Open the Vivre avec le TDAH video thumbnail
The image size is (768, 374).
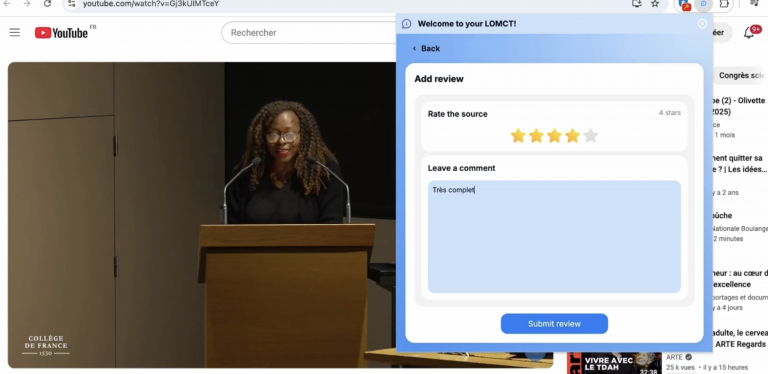(x=614, y=363)
